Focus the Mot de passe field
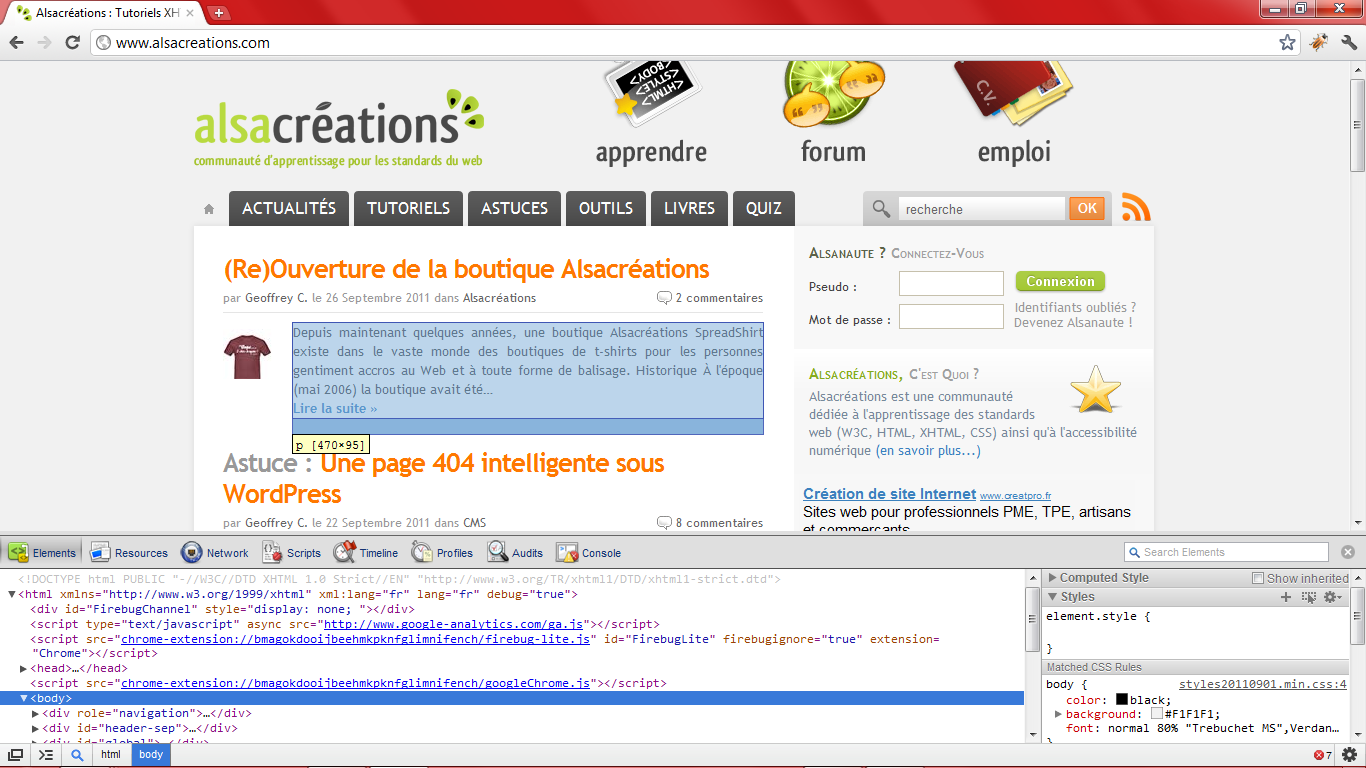 pos(951,317)
